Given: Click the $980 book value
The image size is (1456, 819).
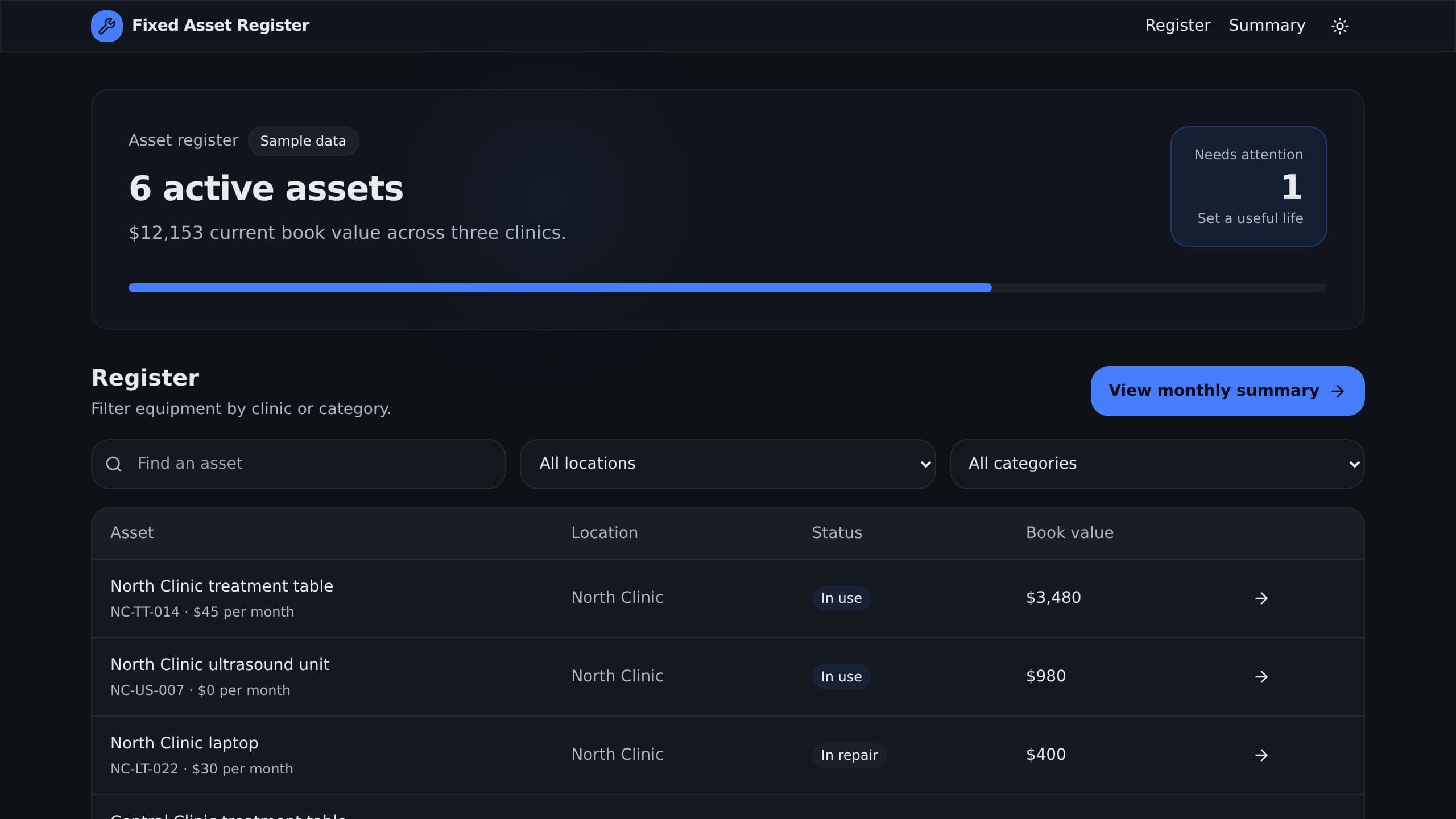Looking at the screenshot, I should click(1045, 676).
